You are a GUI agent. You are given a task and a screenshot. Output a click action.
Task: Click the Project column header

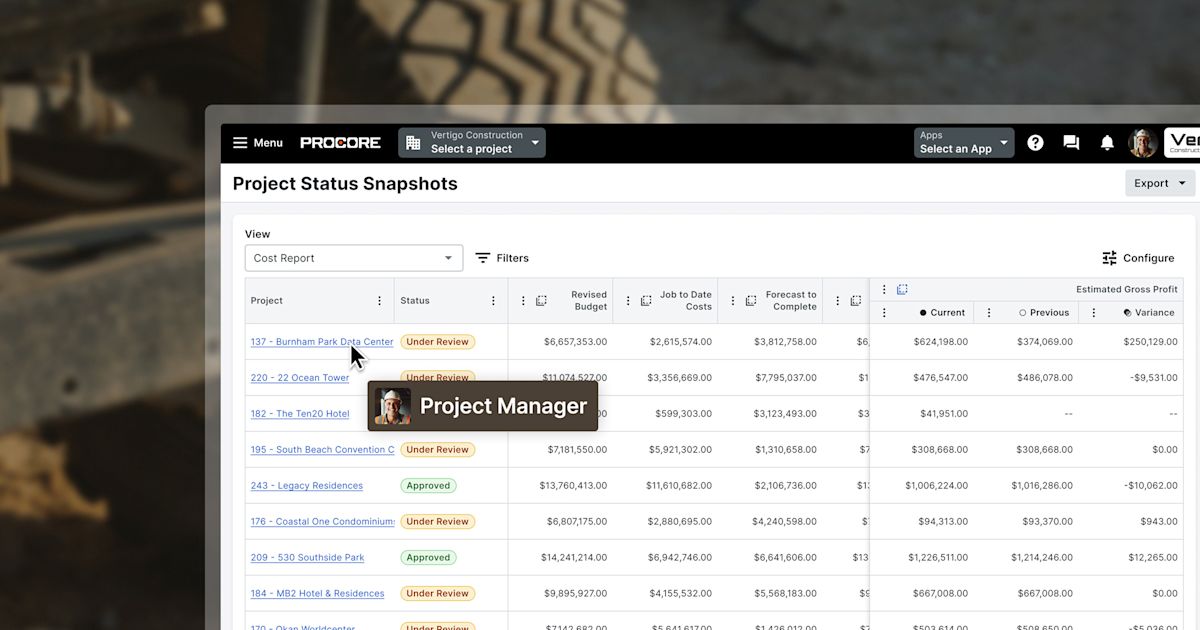point(267,301)
